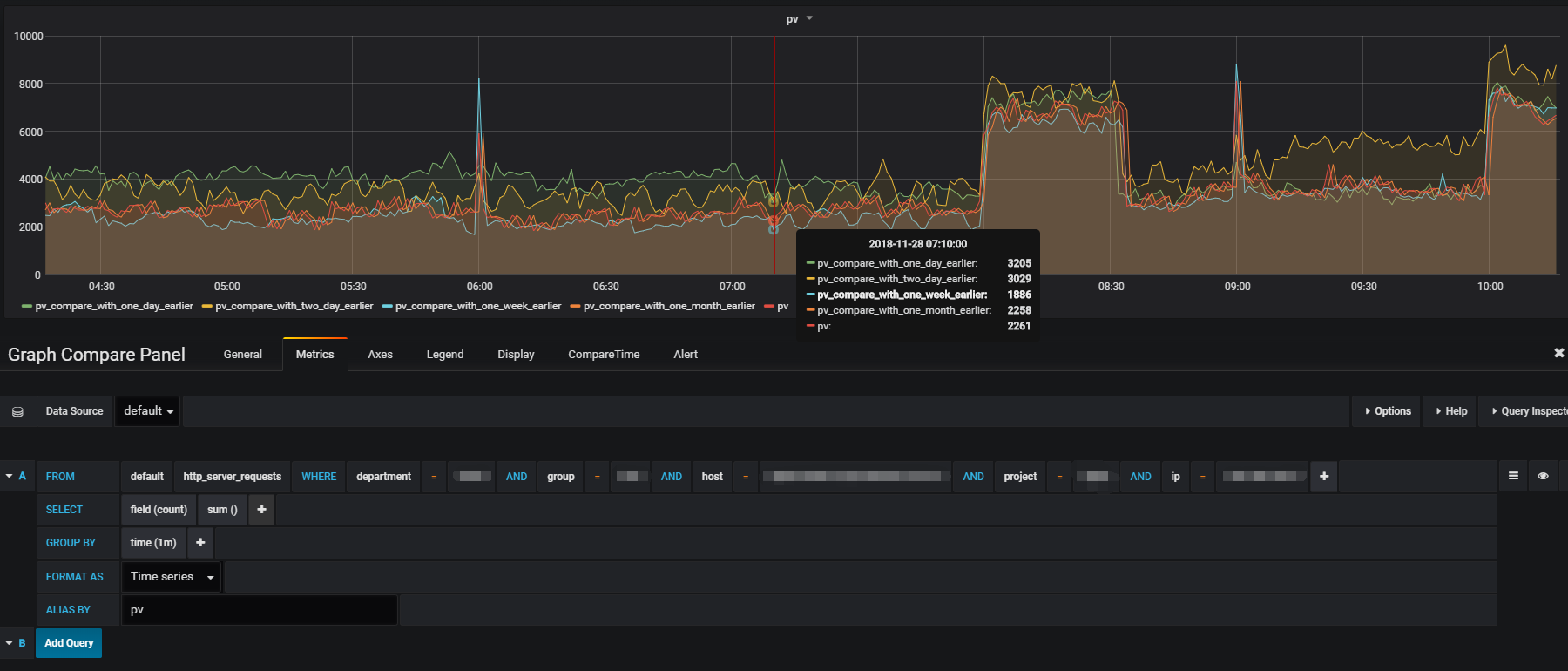Click the sum () aggregation segment
This screenshot has width=1568, height=671.
click(x=222, y=510)
